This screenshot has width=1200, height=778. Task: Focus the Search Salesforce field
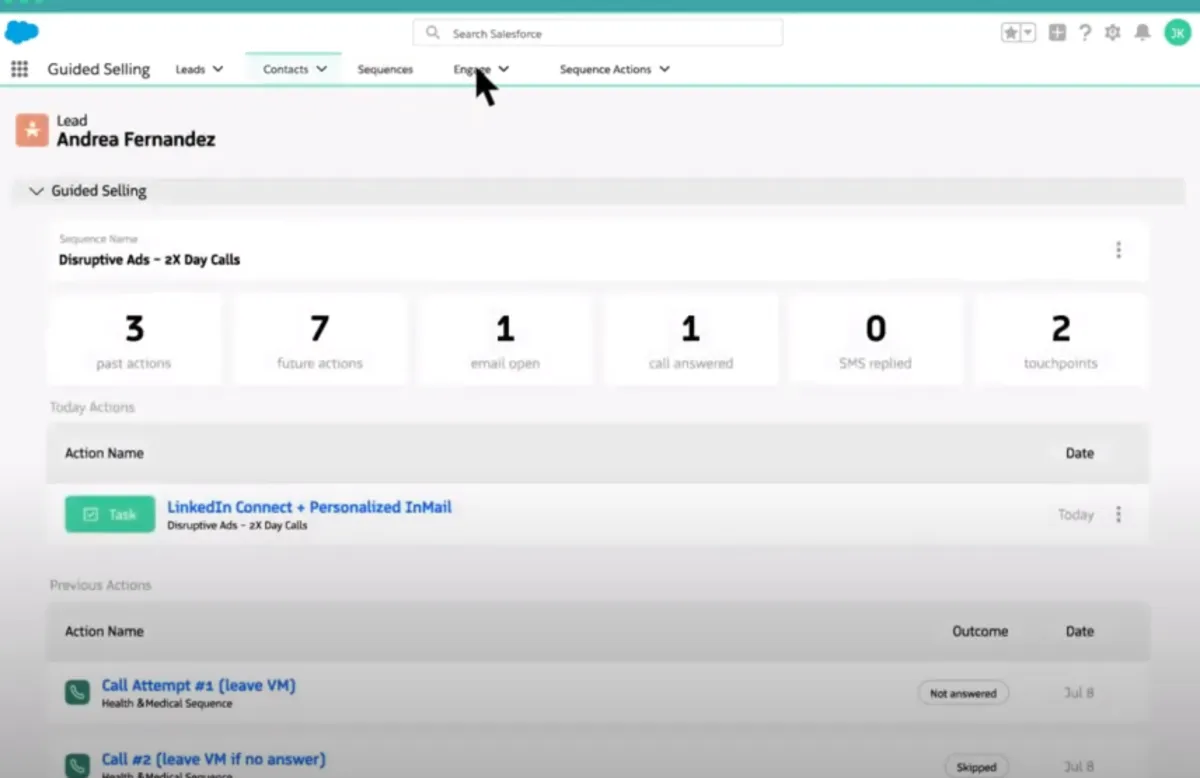pos(598,33)
